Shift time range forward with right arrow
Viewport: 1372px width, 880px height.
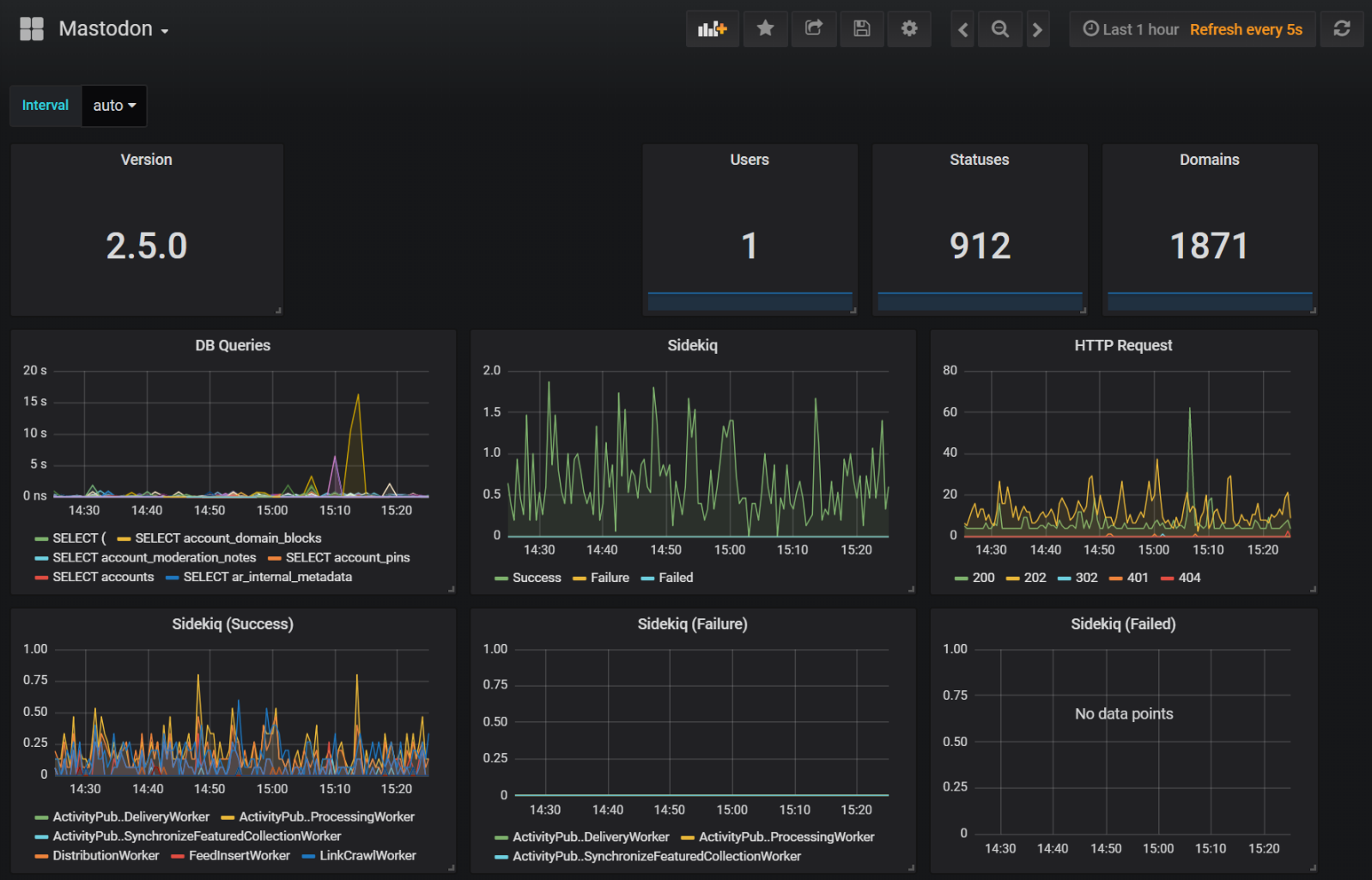pos(1037,30)
